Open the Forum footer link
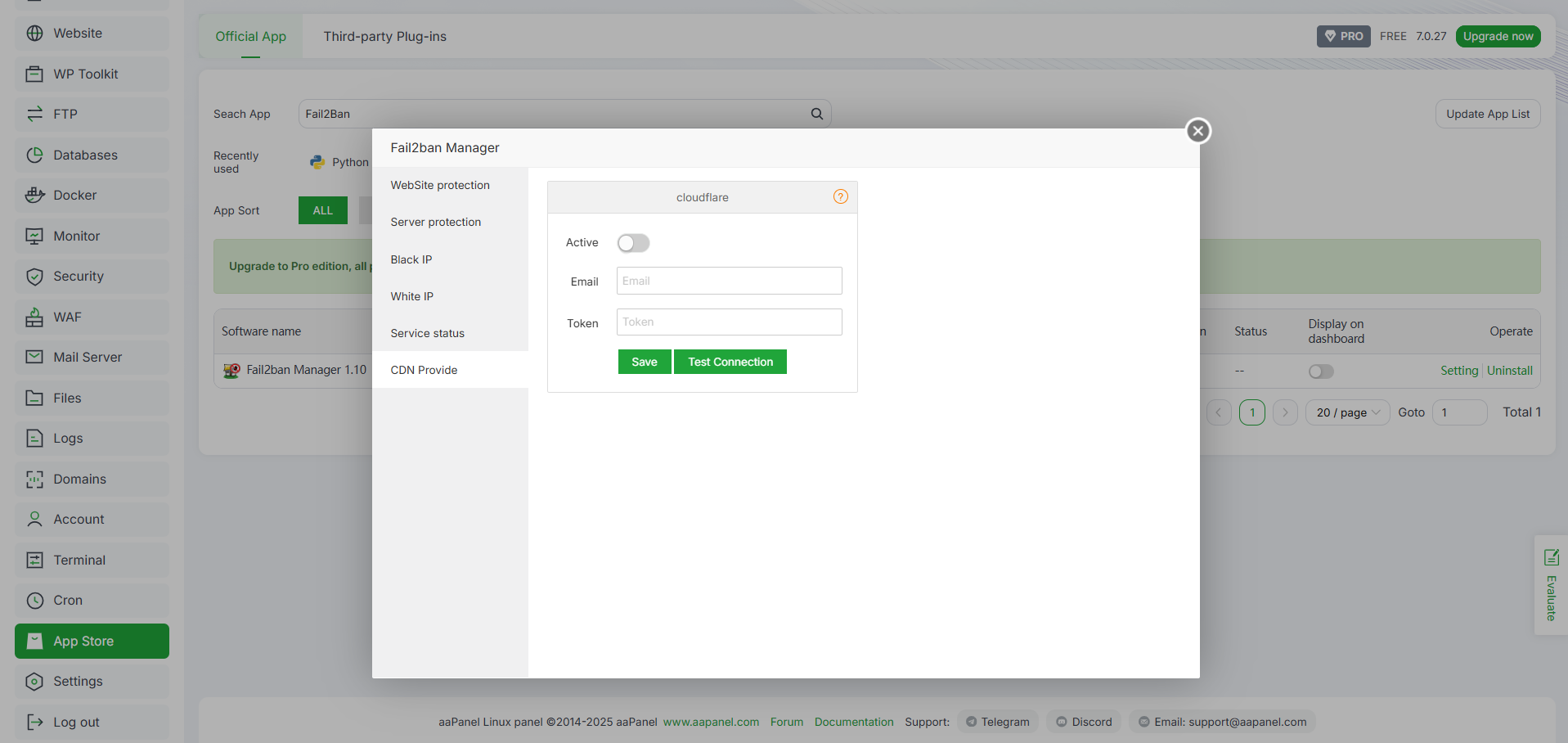1568x743 pixels. [x=787, y=722]
